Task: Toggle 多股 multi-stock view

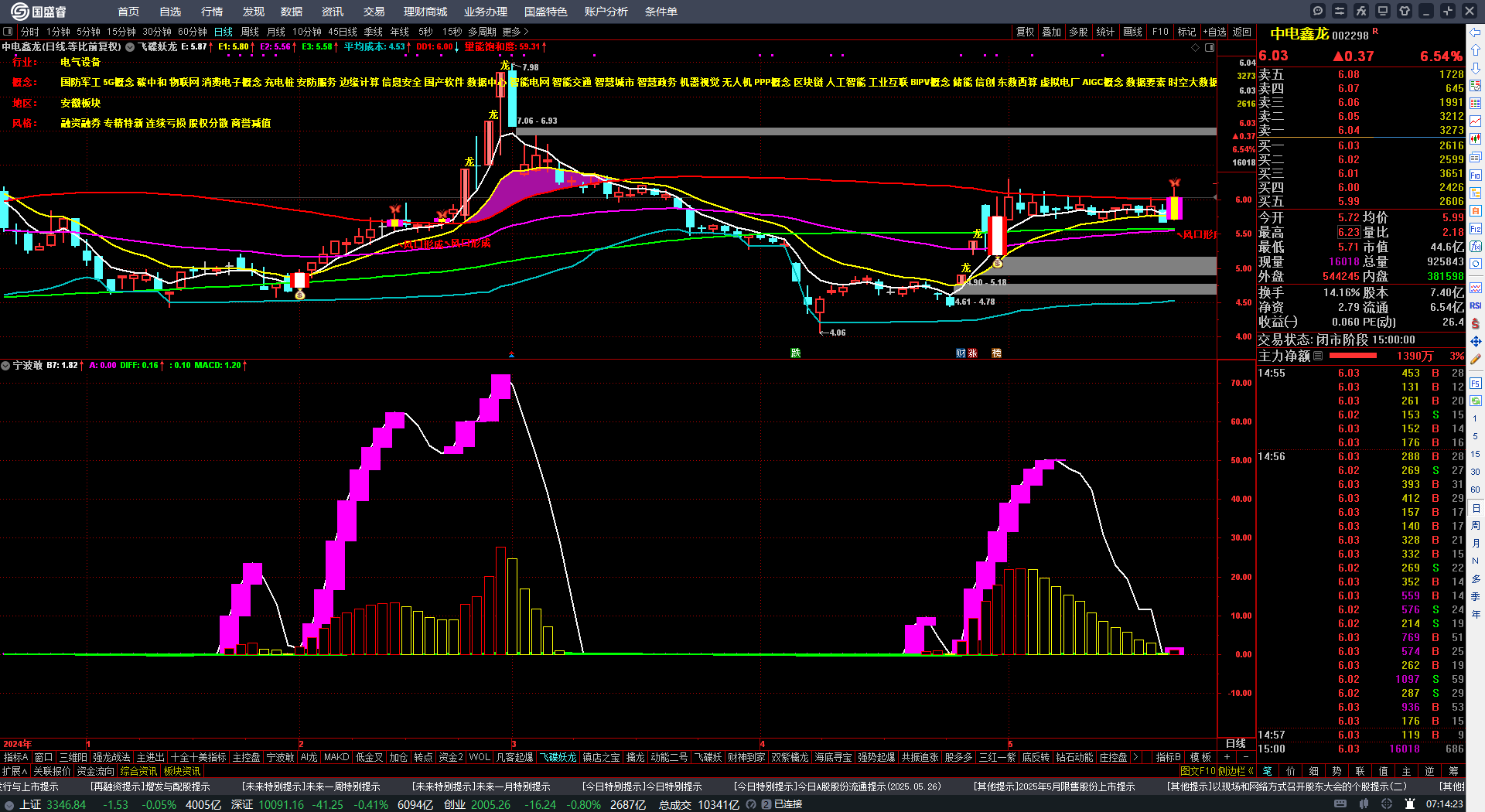Action: tap(1078, 32)
